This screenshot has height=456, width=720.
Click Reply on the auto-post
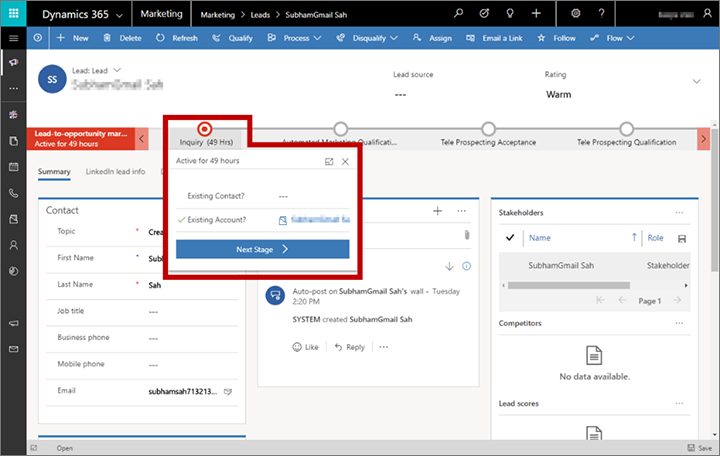pos(349,347)
